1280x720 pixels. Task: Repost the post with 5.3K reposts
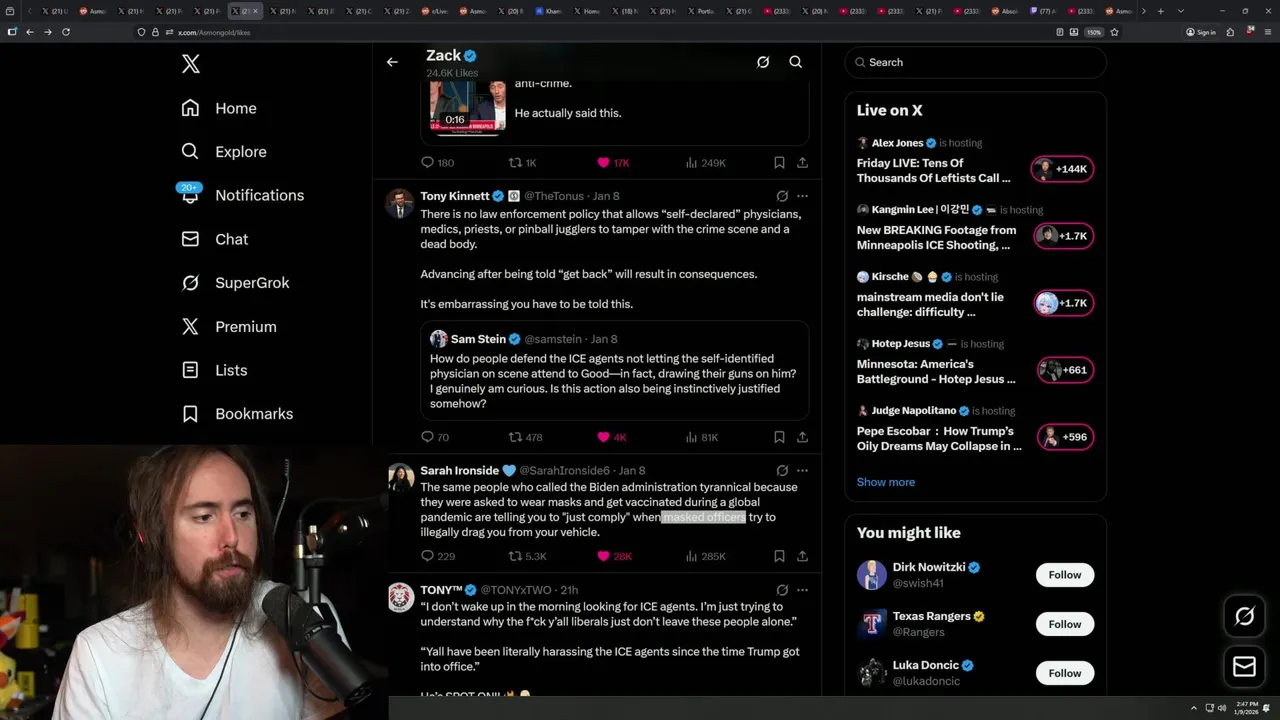(528, 556)
